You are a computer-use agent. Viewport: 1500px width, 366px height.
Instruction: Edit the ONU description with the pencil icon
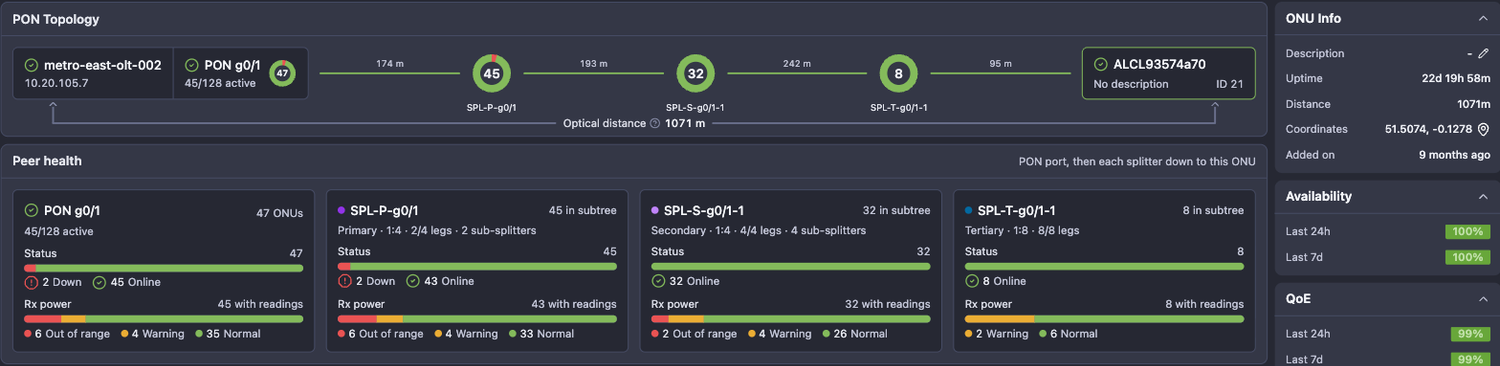[x=1484, y=53]
